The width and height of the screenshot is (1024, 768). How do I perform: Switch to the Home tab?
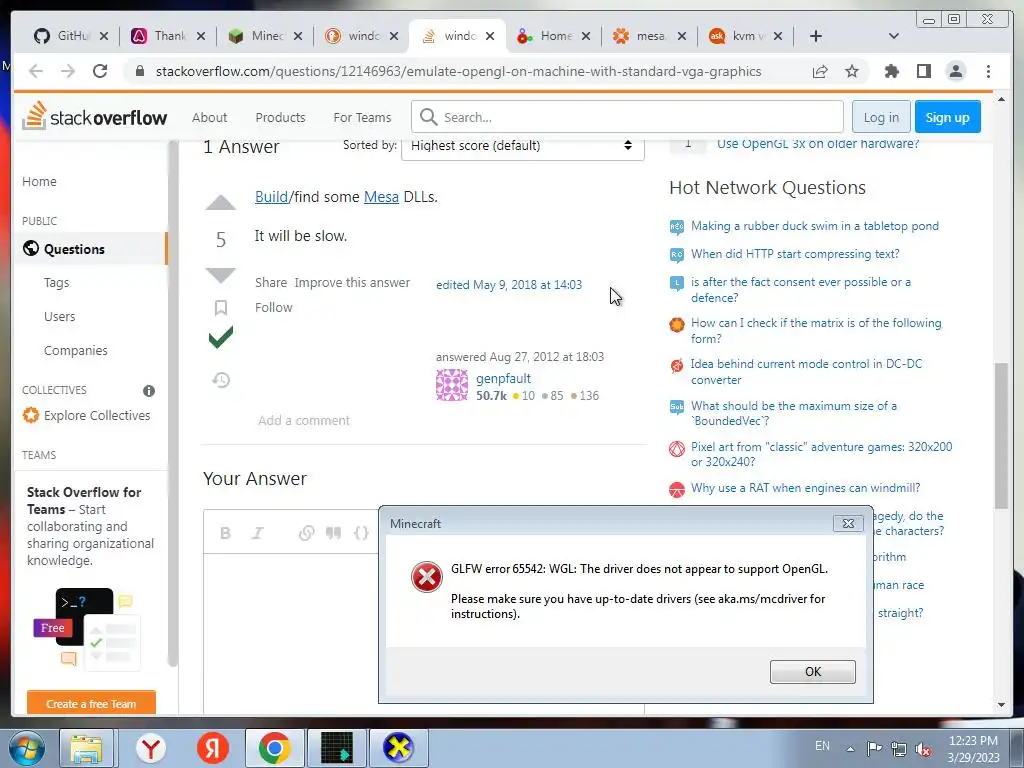tap(553, 36)
